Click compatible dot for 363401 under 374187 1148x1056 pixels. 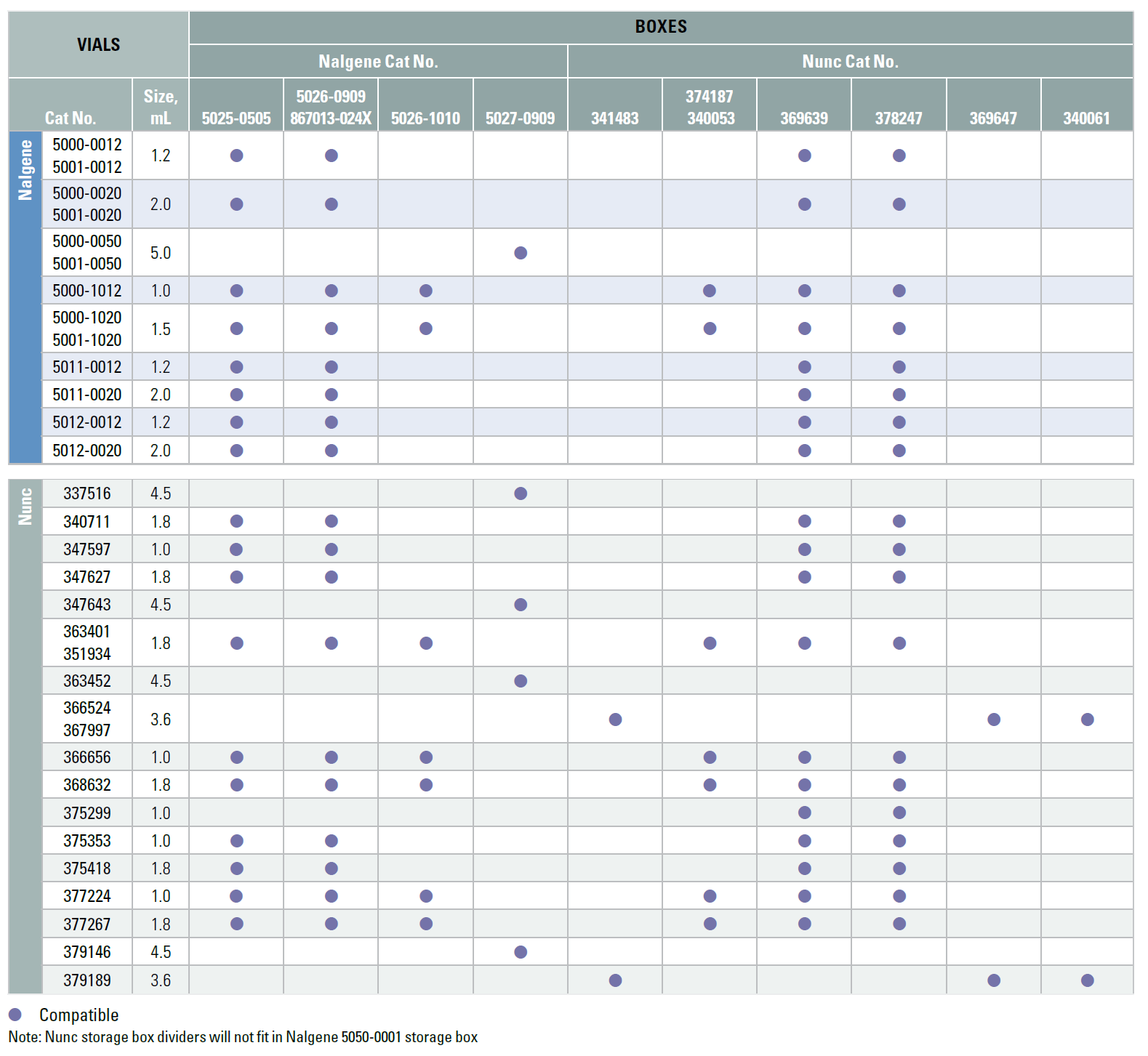pyautogui.click(x=710, y=643)
